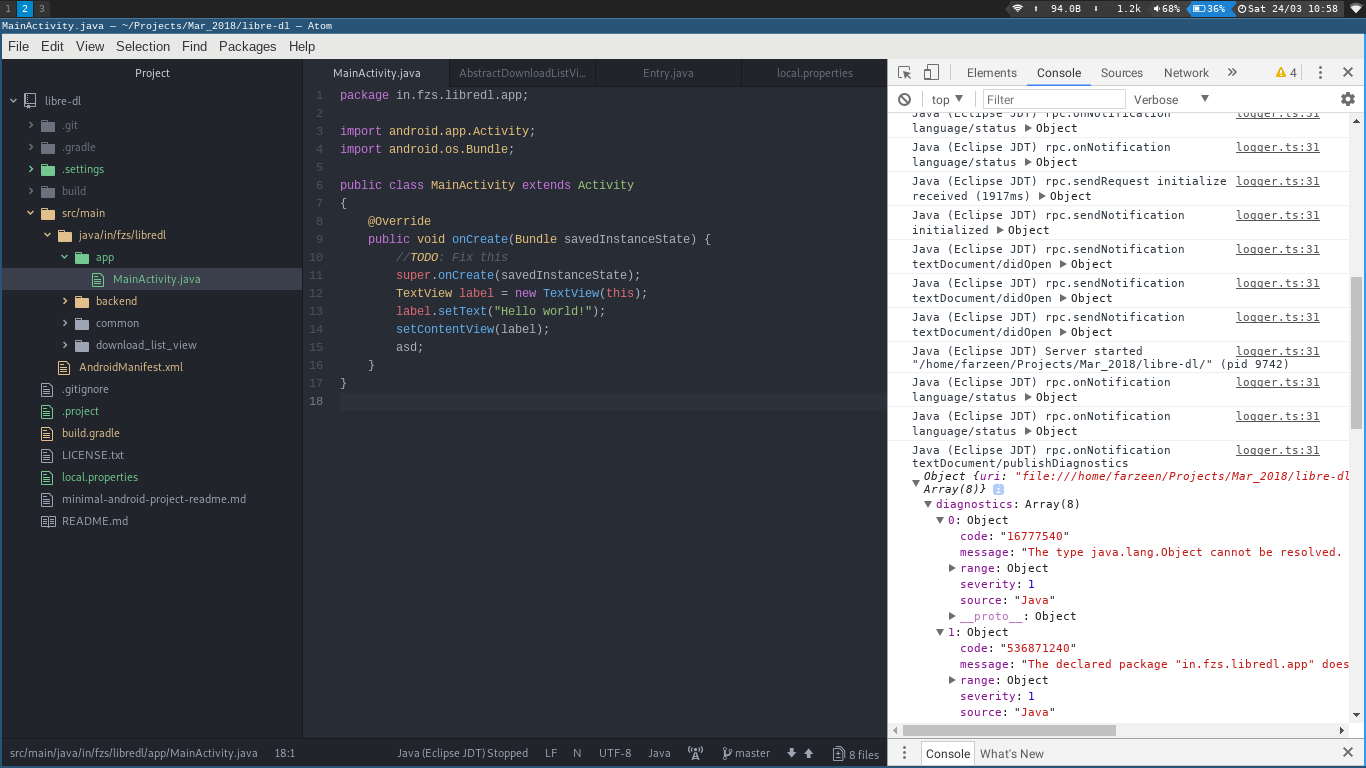Toggle the device toolbar in DevTools
Image resolution: width=1366 pixels, height=768 pixels.
tap(932, 72)
